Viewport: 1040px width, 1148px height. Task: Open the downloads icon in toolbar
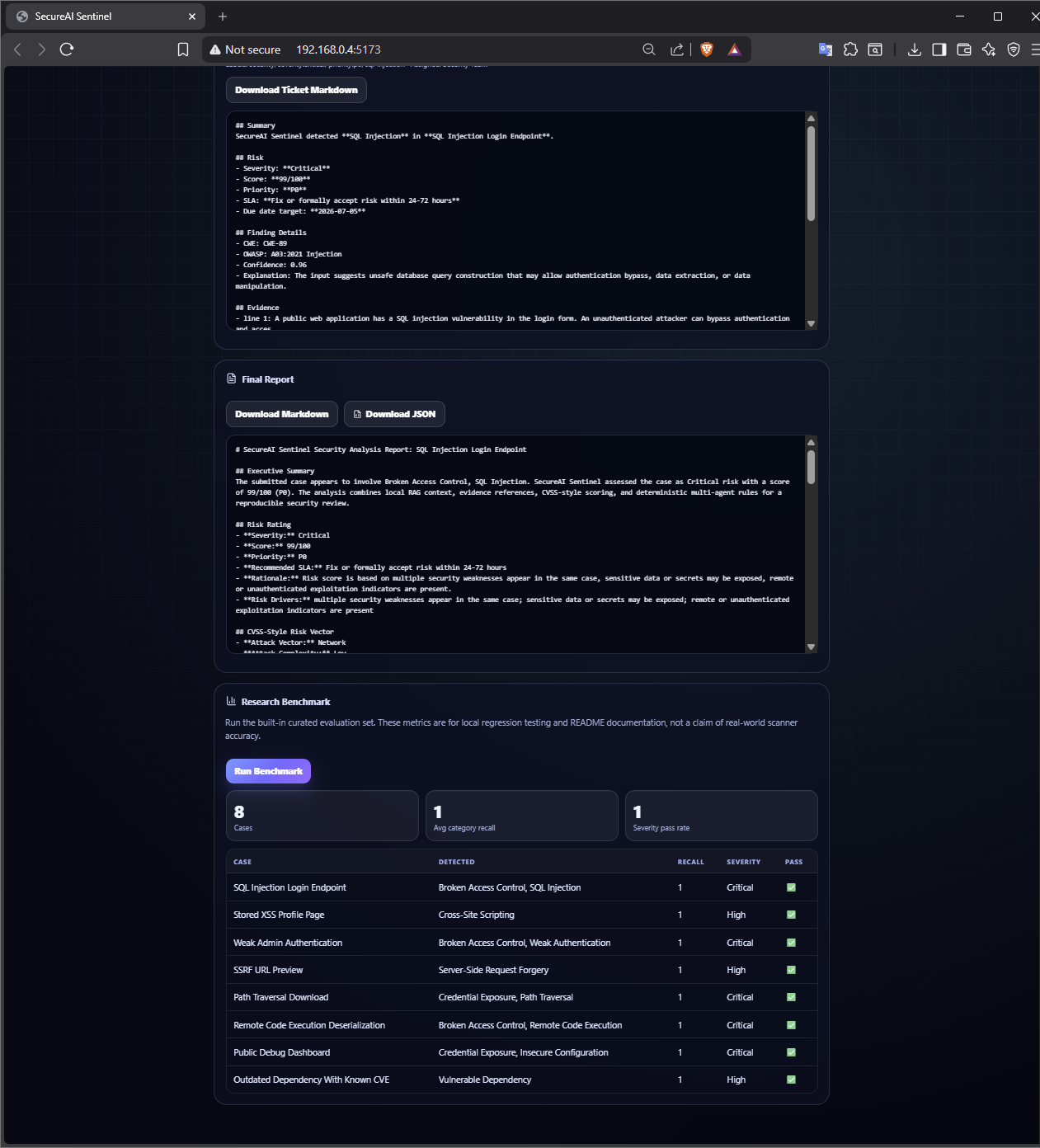click(914, 49)
